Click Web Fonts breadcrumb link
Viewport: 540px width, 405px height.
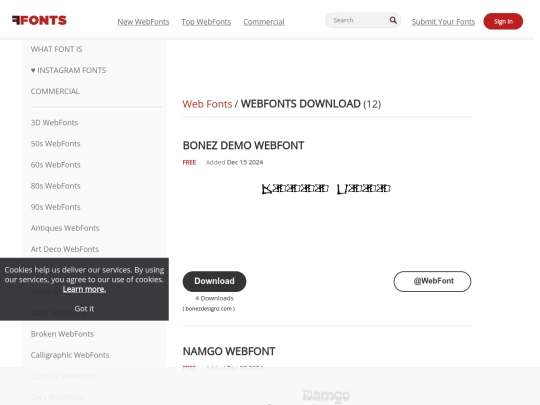pyautogui.click(x=207, y=104)
